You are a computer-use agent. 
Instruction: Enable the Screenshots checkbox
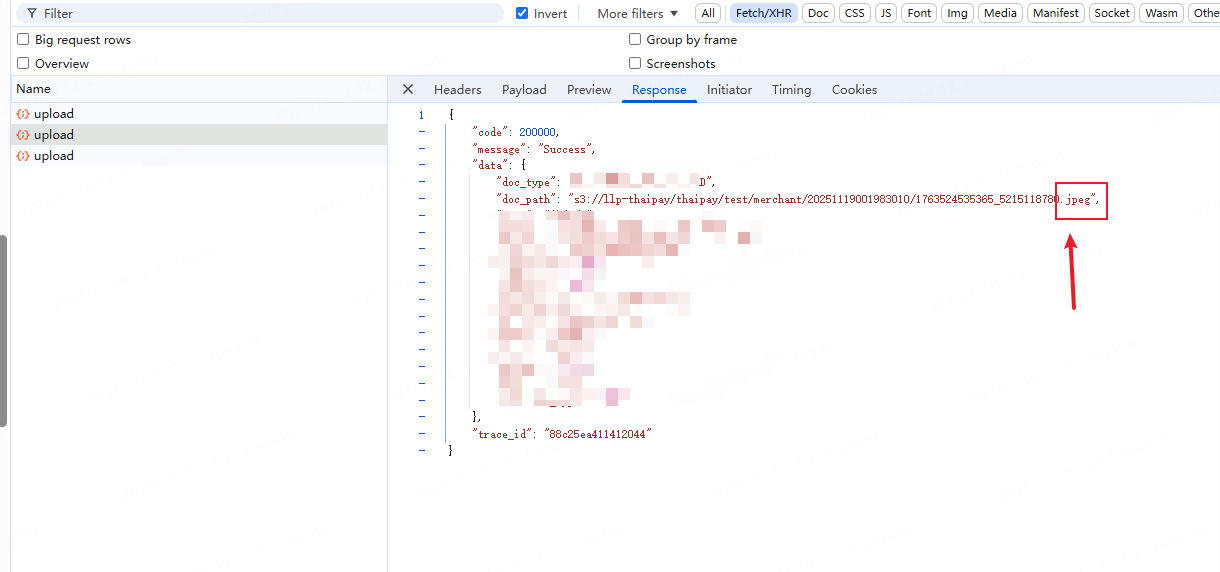(635, 64)
